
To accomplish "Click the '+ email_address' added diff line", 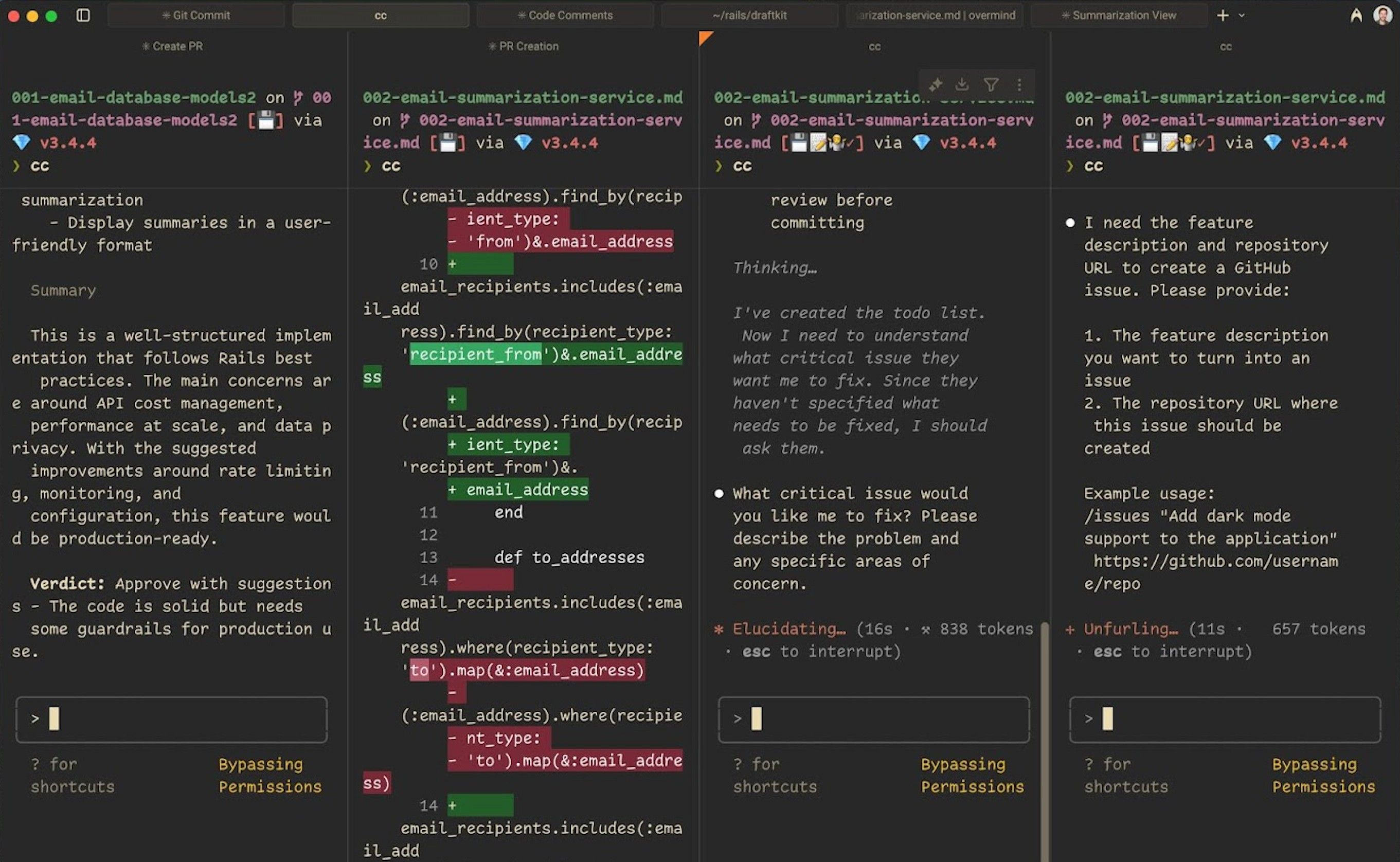I will pos(518,490).
